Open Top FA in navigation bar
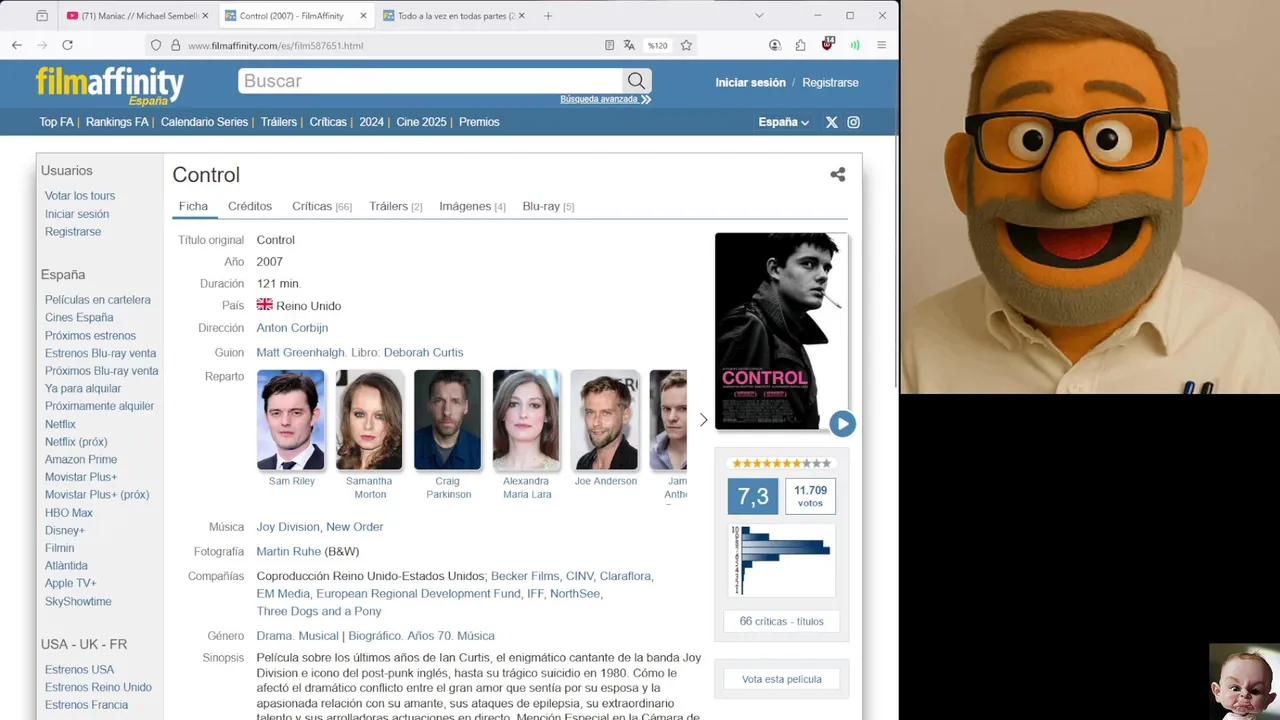This screenshot has width=1280, height=720. (x=56, y=122)
